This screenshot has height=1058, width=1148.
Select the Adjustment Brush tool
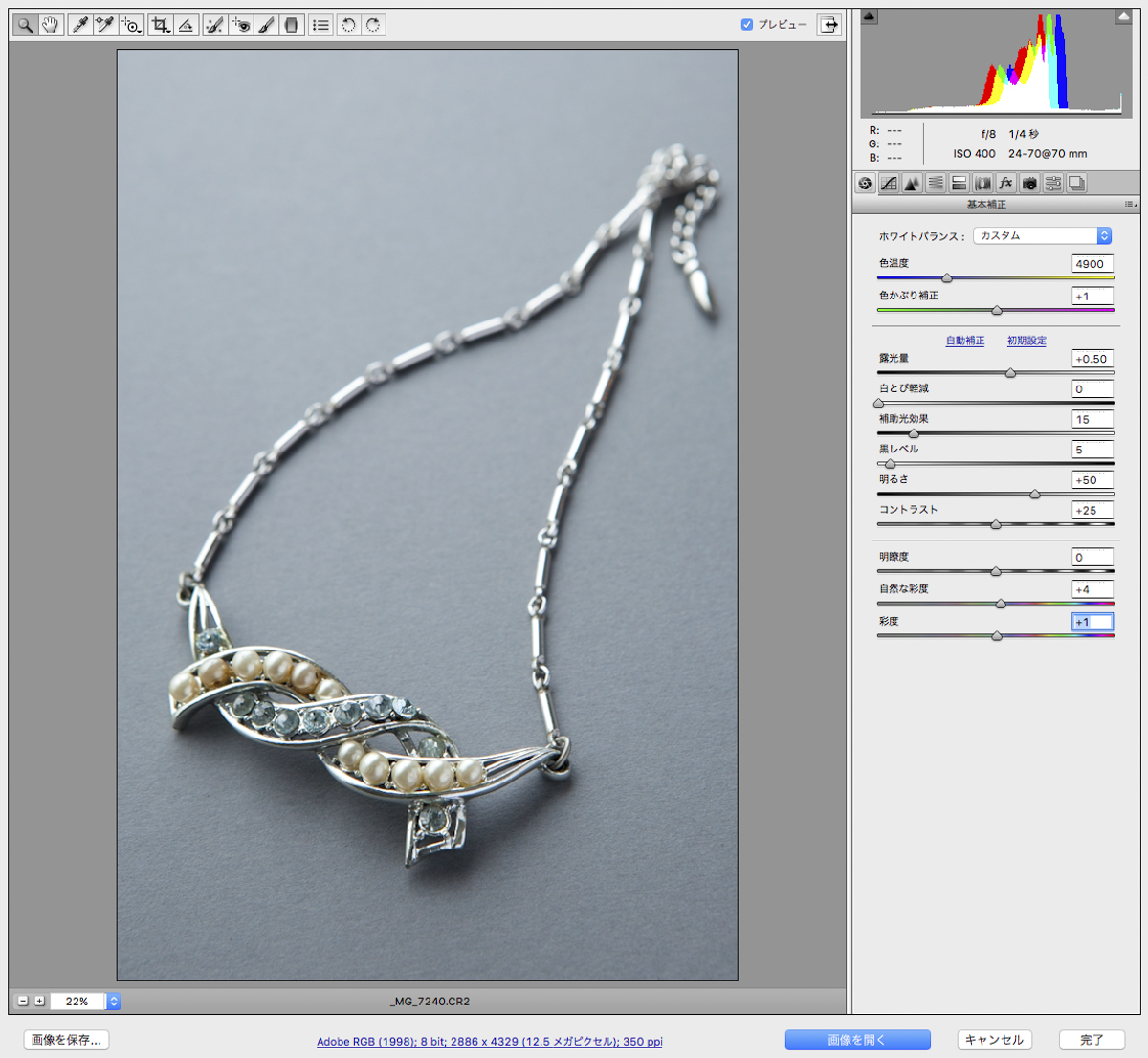tap(267, 25)
